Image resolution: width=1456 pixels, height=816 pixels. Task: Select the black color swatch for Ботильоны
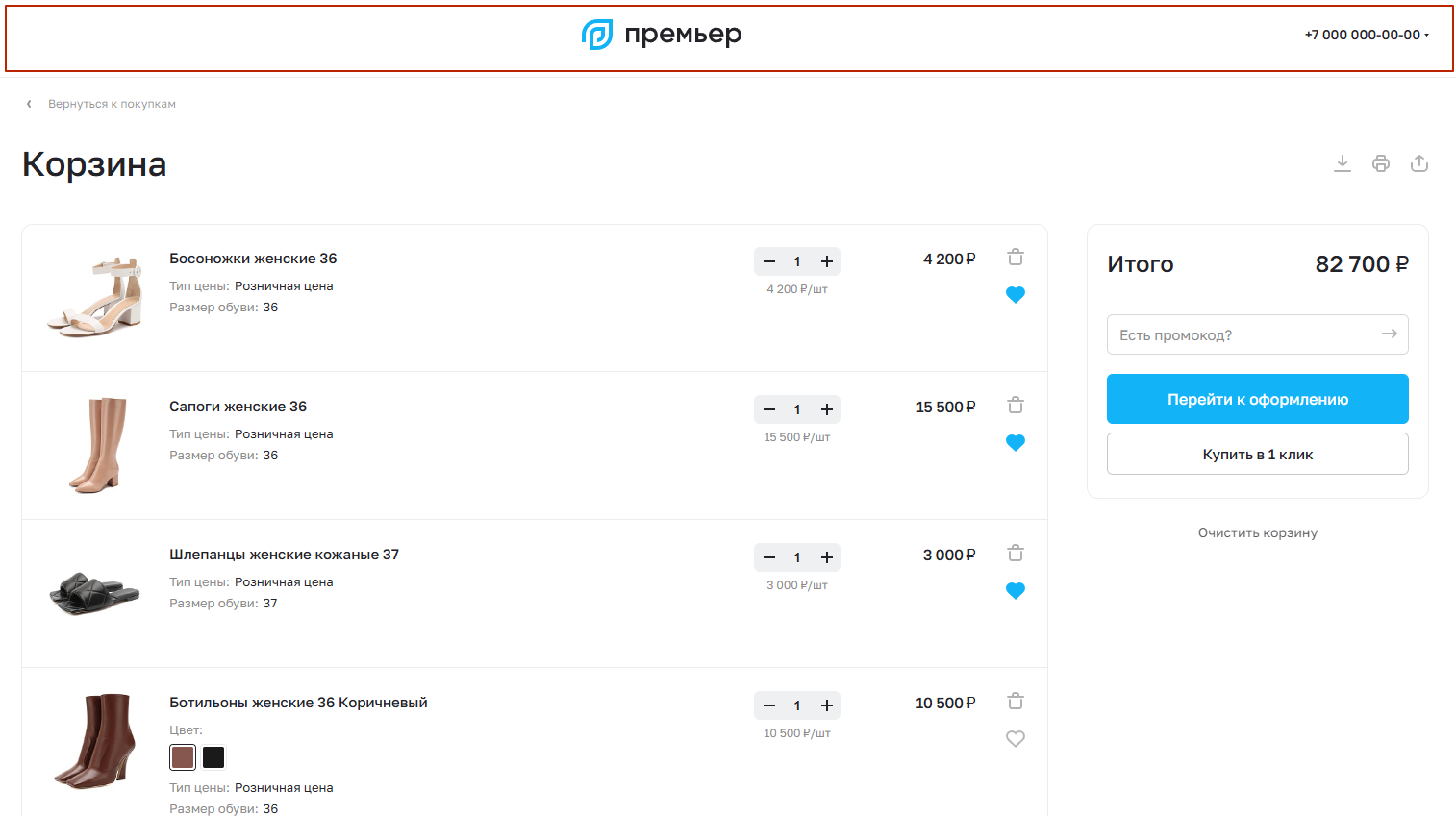point(213,757)
